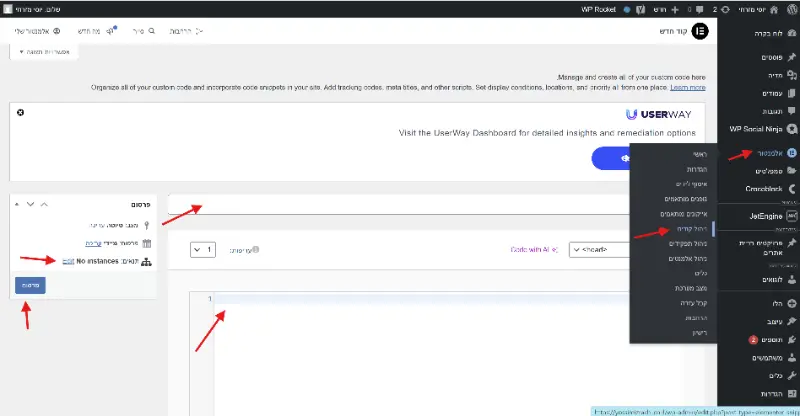
Task: Click the key status icon in publish box
Action: [x=147, y=225]
